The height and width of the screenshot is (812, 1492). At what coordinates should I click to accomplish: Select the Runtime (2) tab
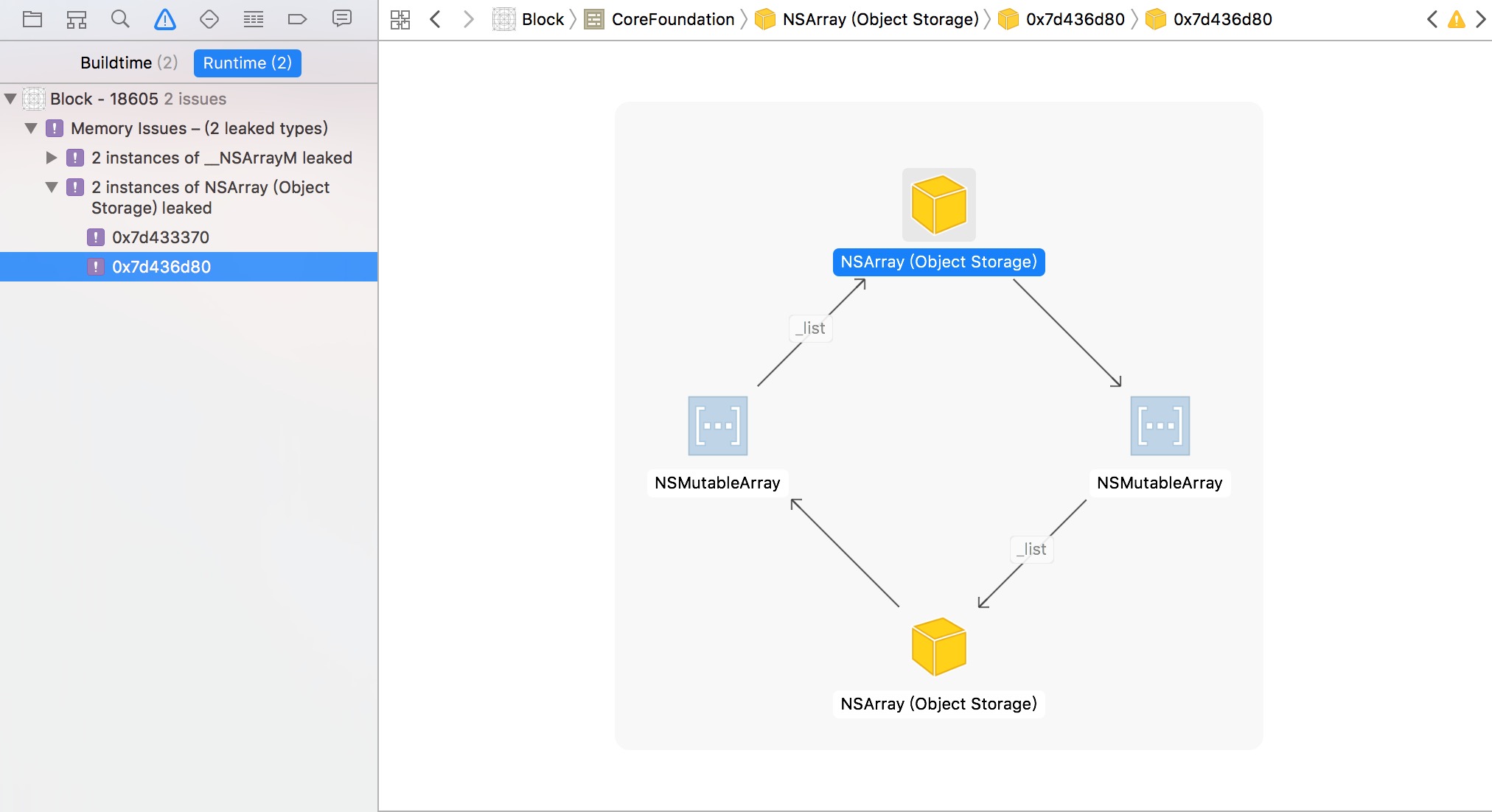coord(247,63)
